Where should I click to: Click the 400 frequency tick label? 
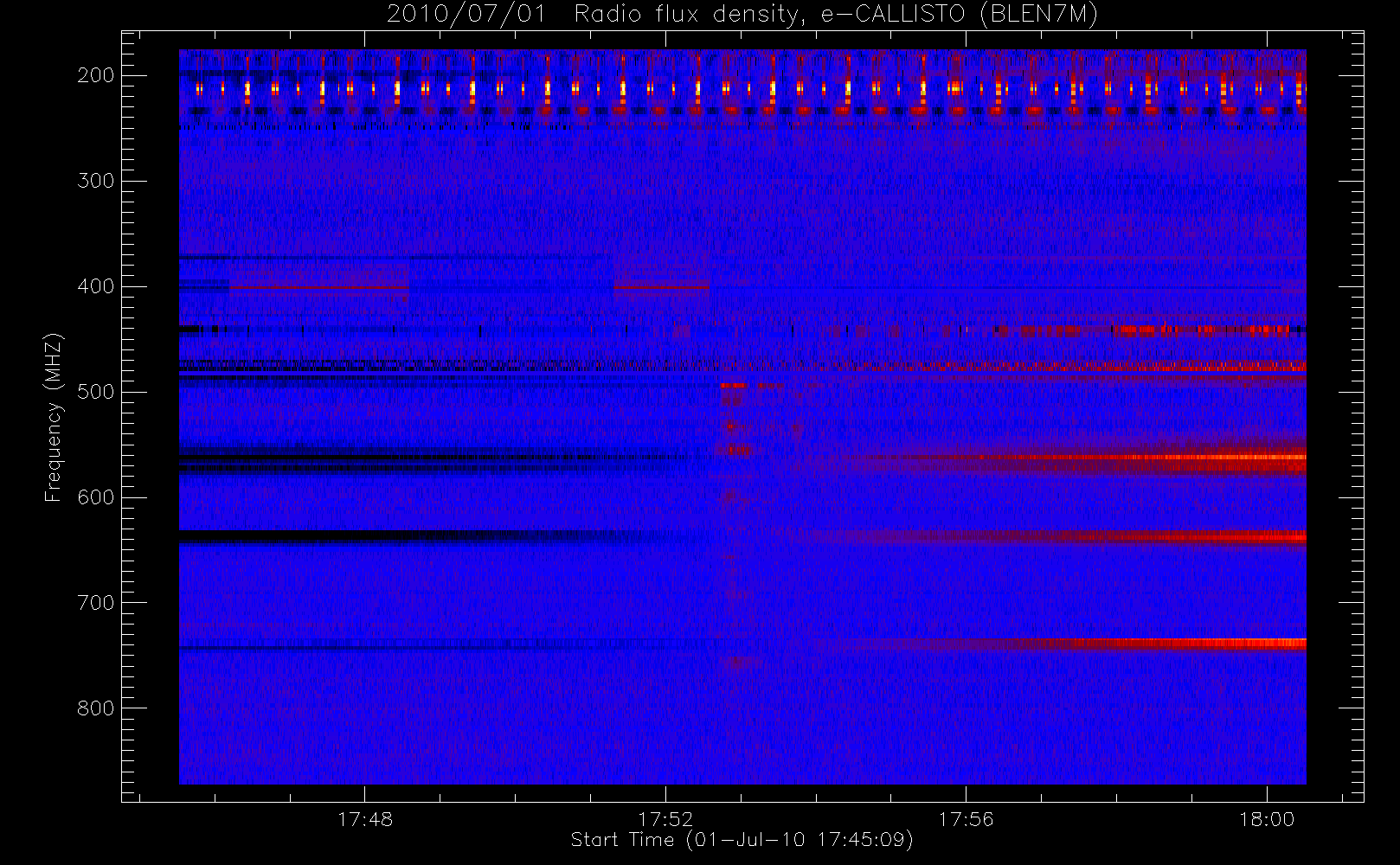click(x=95, y=286)
